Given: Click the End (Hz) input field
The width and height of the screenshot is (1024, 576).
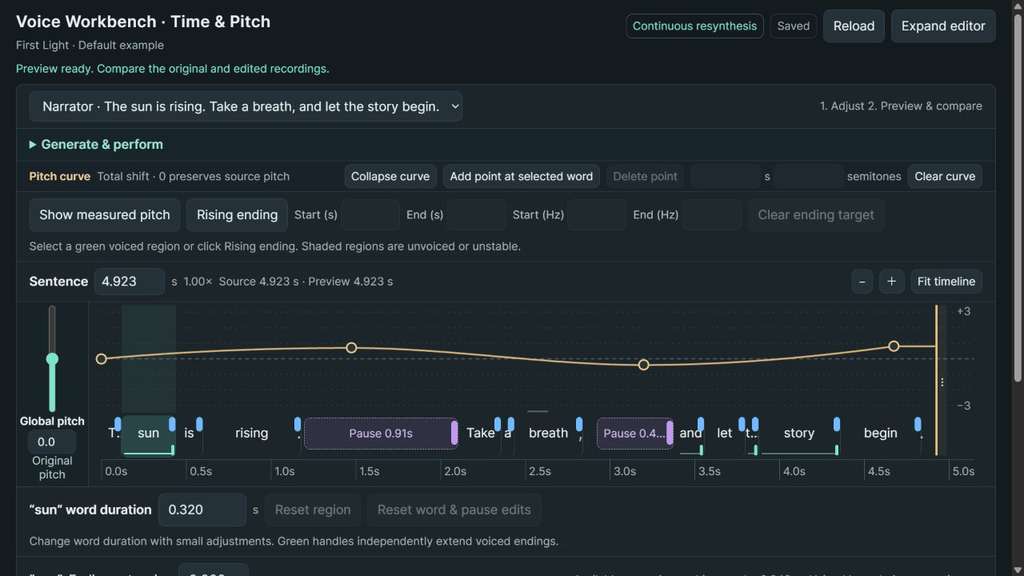Looking at the screenshot, I should point(712,215).
